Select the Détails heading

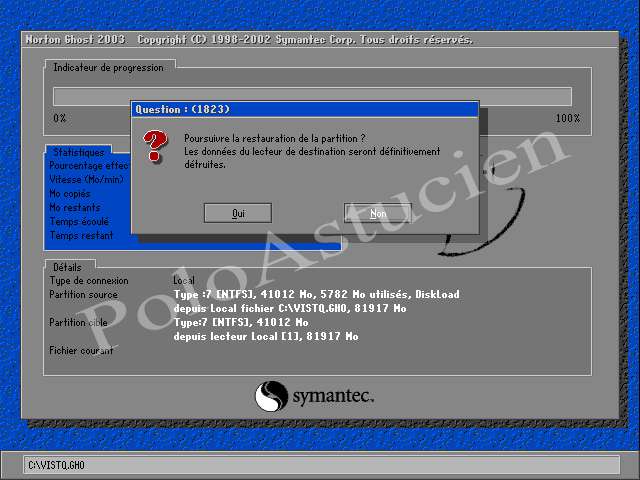[x=67, y=267]
